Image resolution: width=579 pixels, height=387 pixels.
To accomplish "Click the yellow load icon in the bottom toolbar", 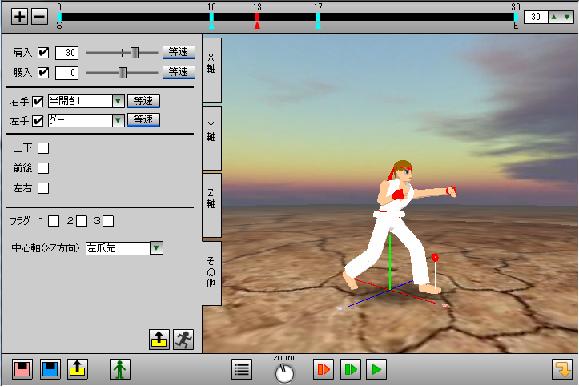I will coord(78,369).
